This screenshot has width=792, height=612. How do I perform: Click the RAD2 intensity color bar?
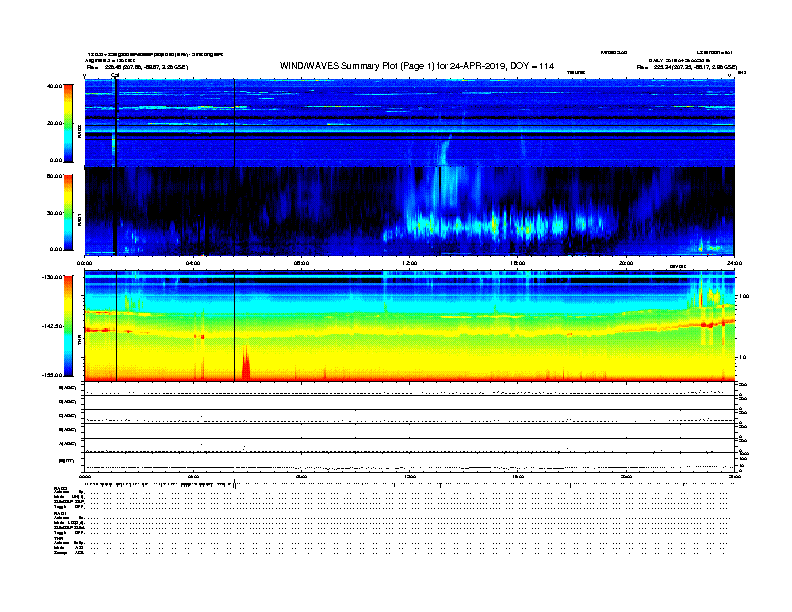(x=68, y=123)
